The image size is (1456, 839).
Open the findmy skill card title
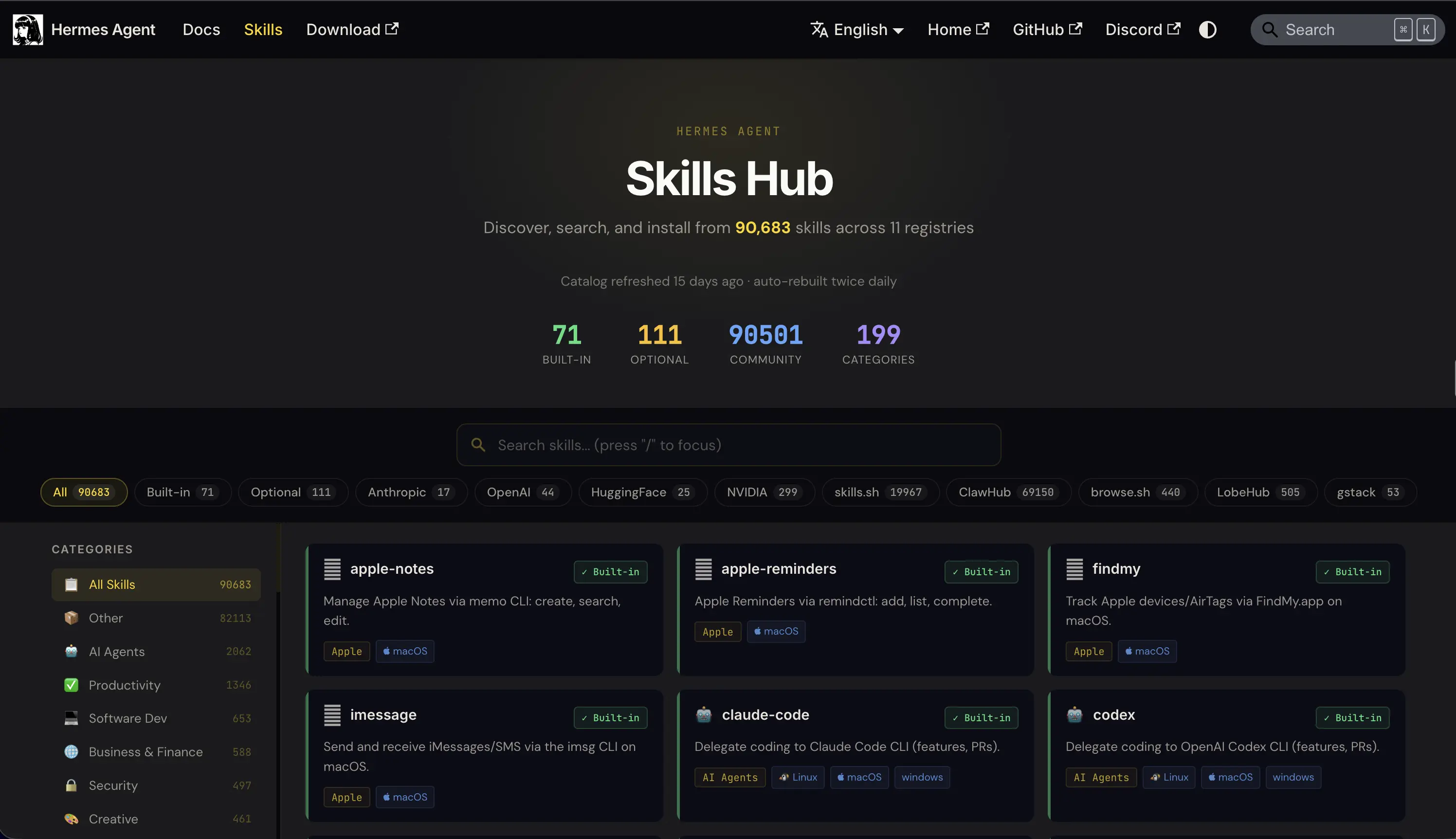[1116, 569]
